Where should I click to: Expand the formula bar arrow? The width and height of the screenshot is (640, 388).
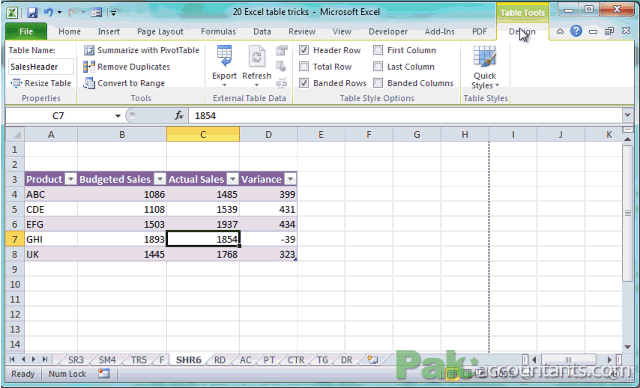(627, 116)
